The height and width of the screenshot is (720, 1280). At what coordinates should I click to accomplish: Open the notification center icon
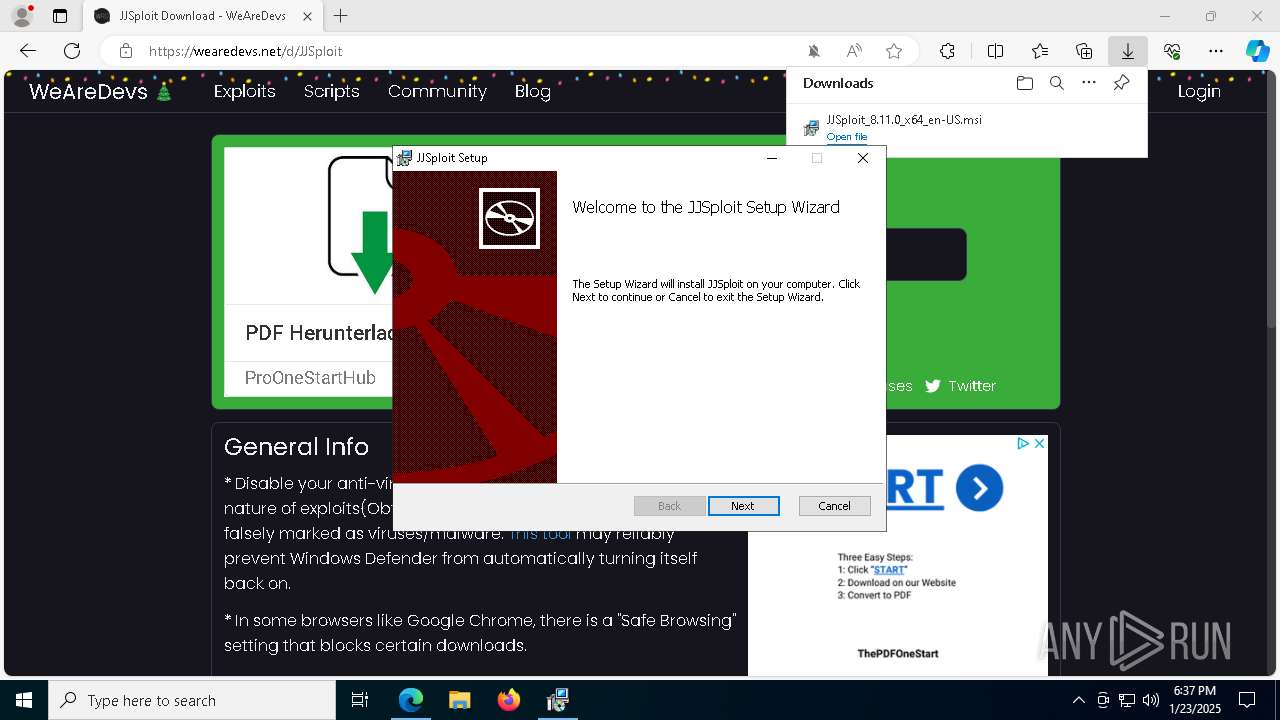click(x=1247, y=700)
